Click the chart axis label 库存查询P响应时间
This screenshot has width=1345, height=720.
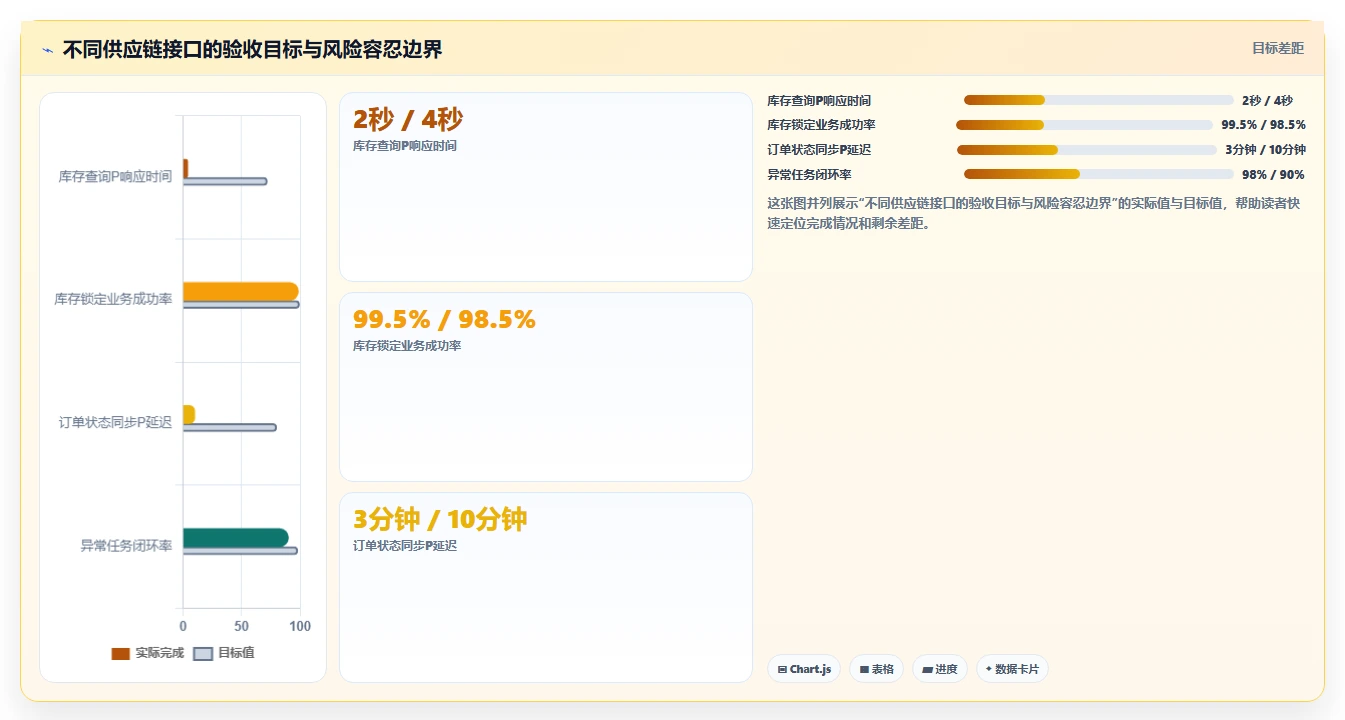click(x=115, y=177)
